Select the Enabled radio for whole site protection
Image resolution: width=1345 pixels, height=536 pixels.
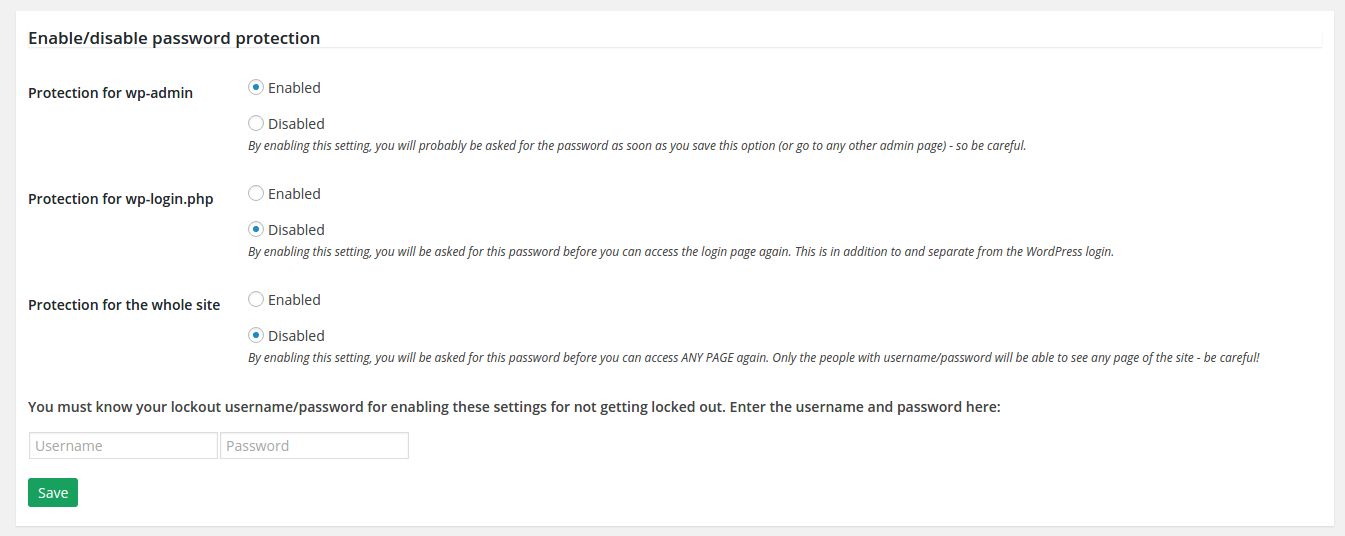[256, 300]
